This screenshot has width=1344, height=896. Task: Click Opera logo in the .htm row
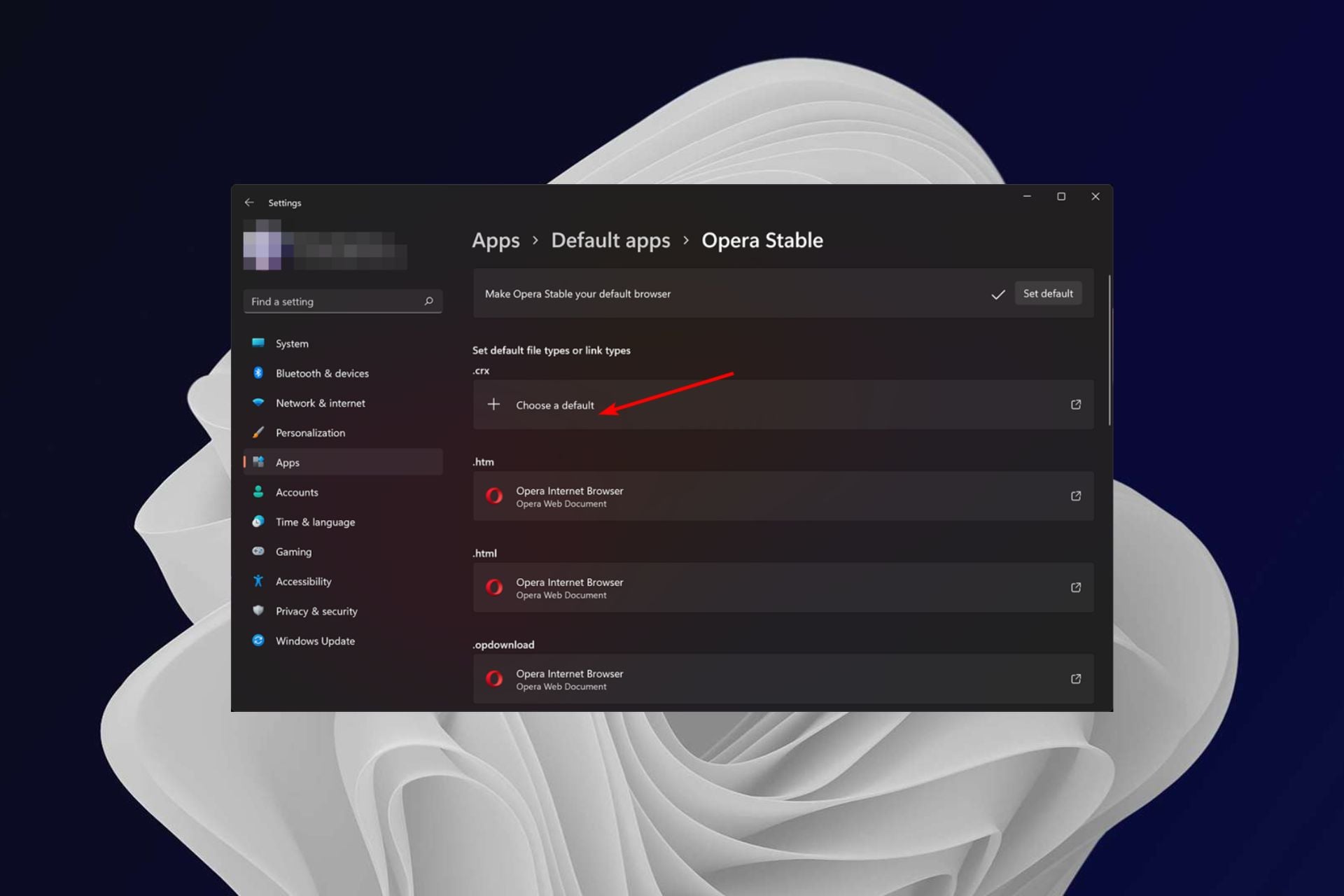point(494,496)
